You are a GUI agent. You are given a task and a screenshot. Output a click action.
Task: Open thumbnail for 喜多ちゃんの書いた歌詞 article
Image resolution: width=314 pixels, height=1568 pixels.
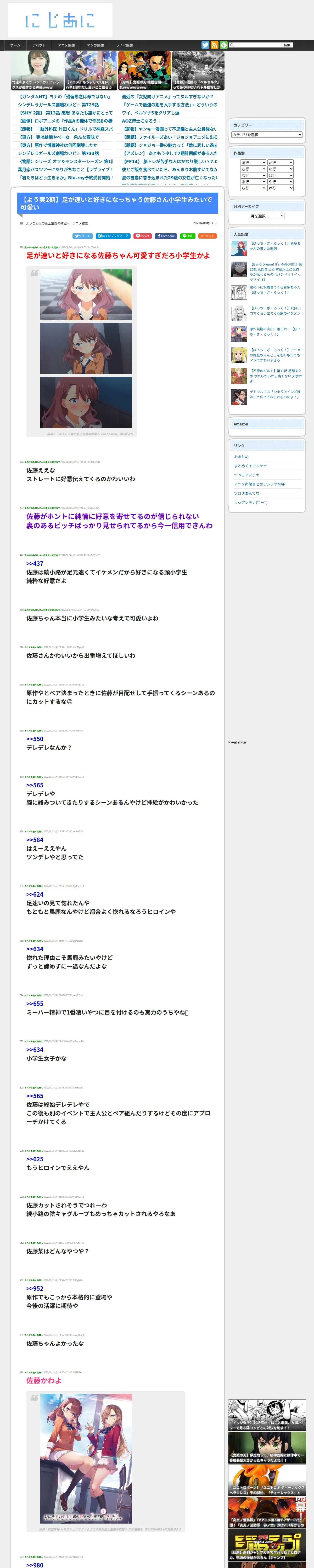coord(239,248)
